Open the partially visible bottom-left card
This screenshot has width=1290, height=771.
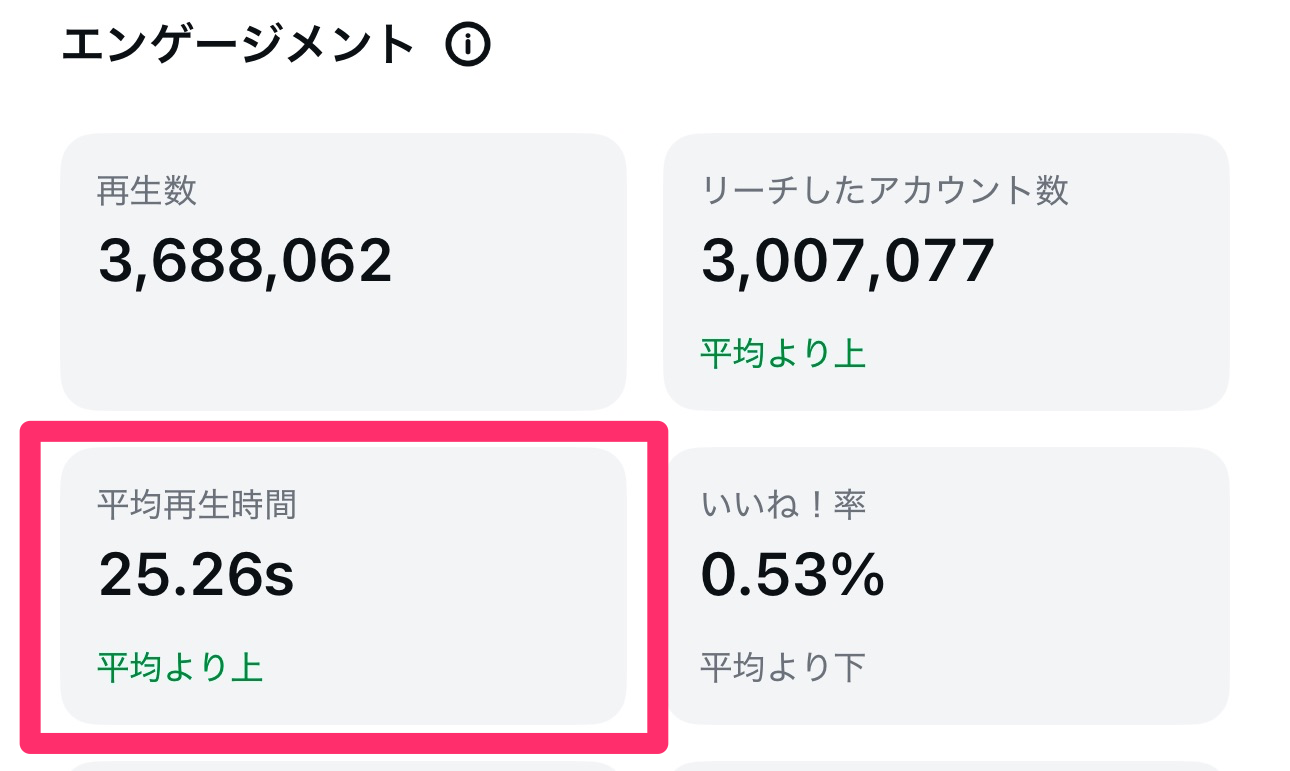pyautogui.click(x=343, y=766)
